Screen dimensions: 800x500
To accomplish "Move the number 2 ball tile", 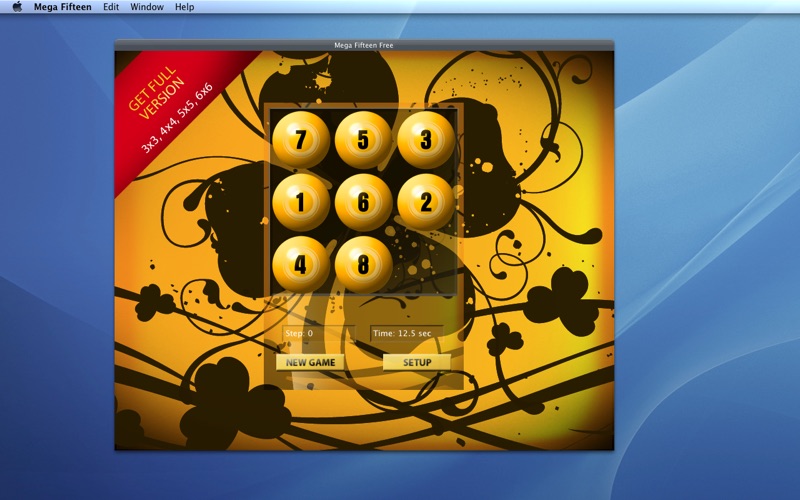I will coord(426,202).
